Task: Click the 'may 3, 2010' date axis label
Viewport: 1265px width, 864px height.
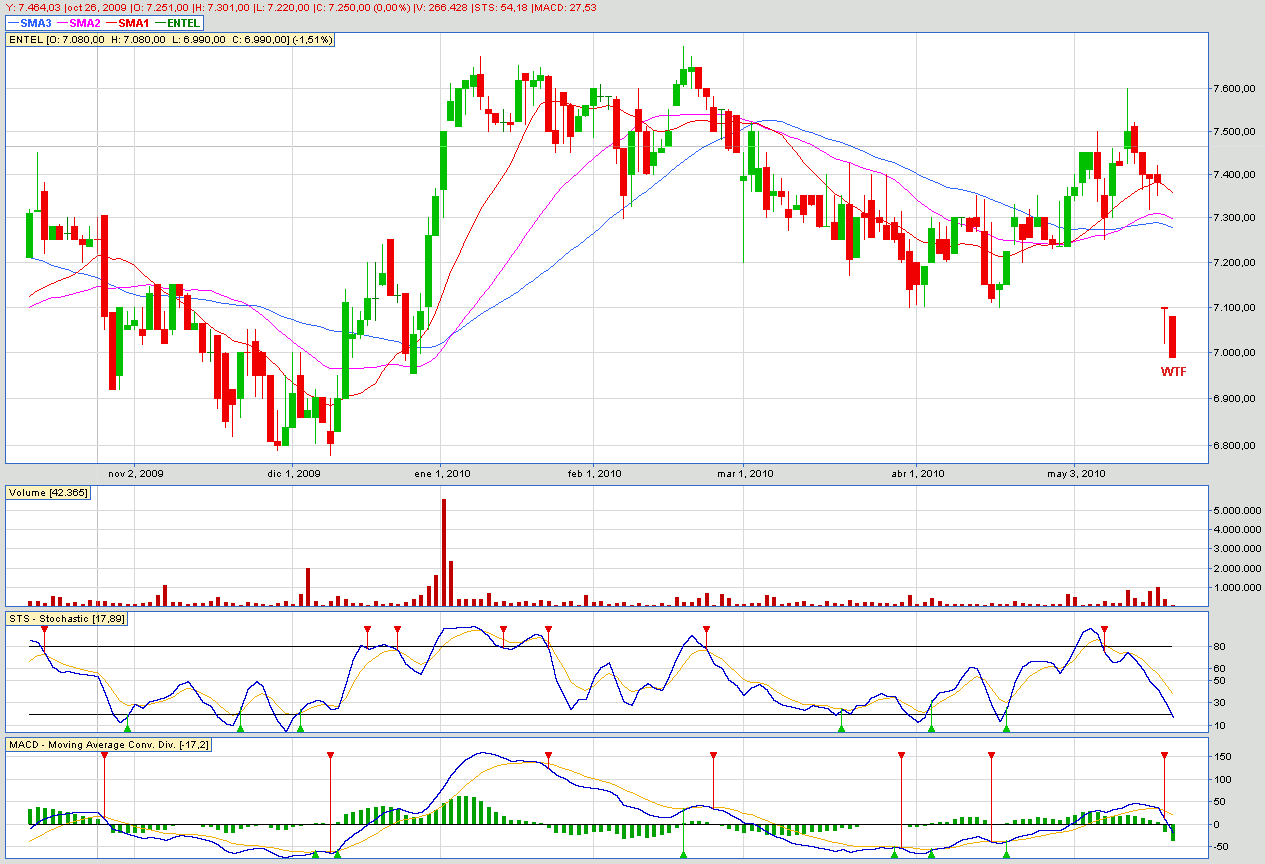Action: point(1076,473)
